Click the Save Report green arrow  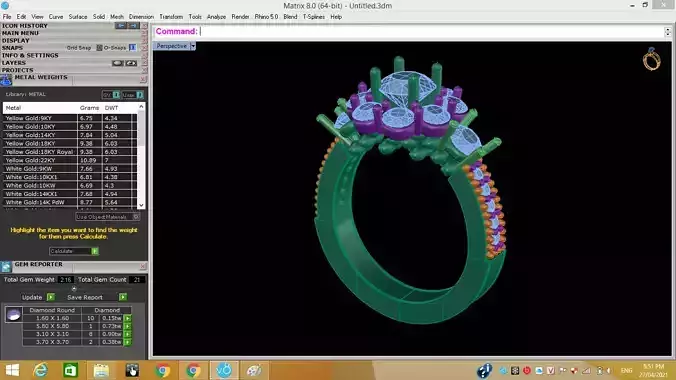point(123,297)
